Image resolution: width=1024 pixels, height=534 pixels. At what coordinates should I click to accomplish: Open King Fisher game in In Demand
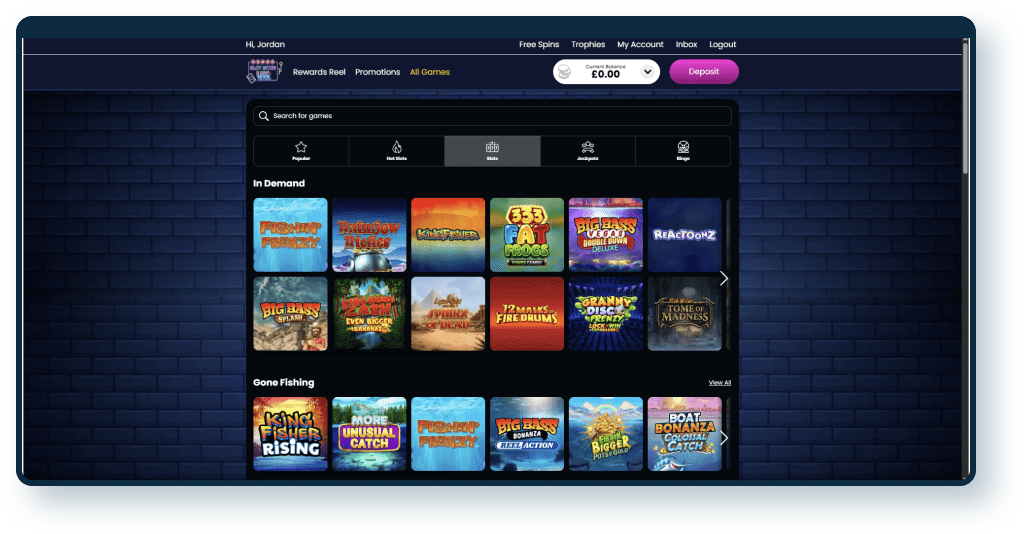(x=448, y=235)
